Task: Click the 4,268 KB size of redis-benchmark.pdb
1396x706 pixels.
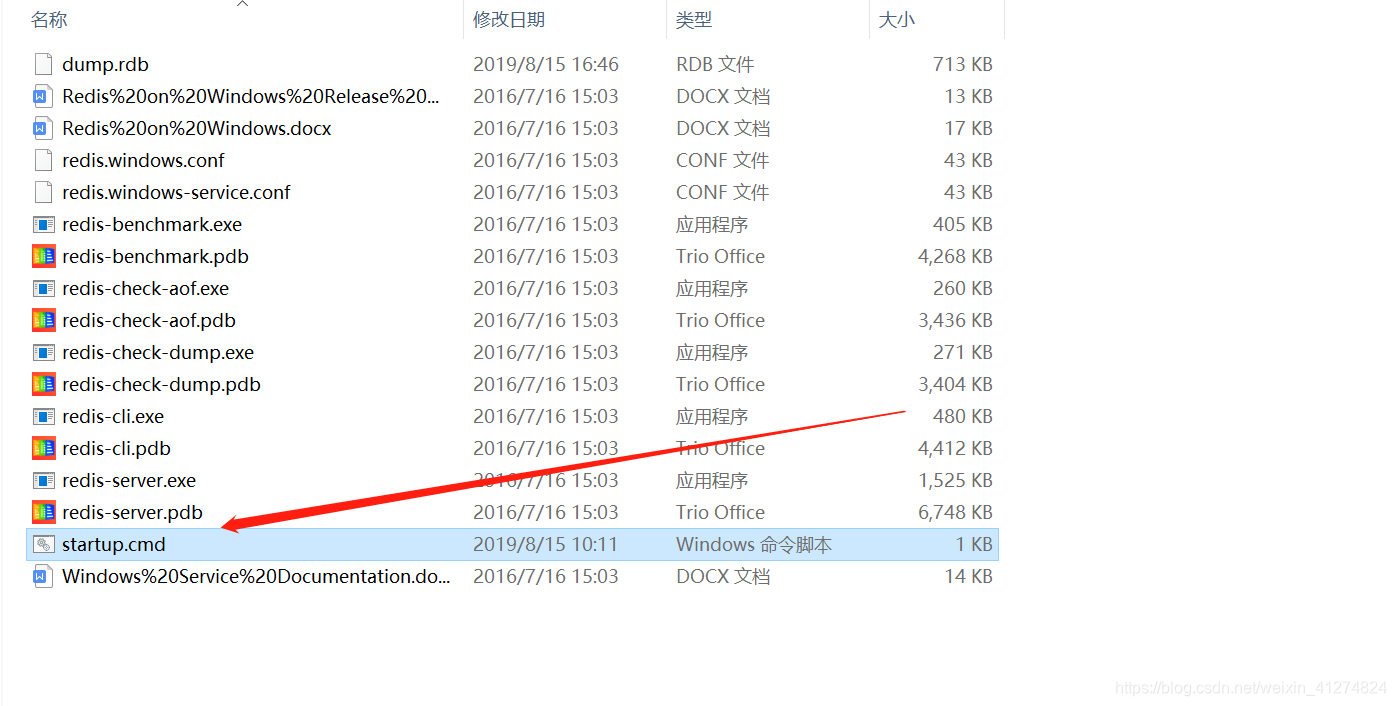Action: 956,257
